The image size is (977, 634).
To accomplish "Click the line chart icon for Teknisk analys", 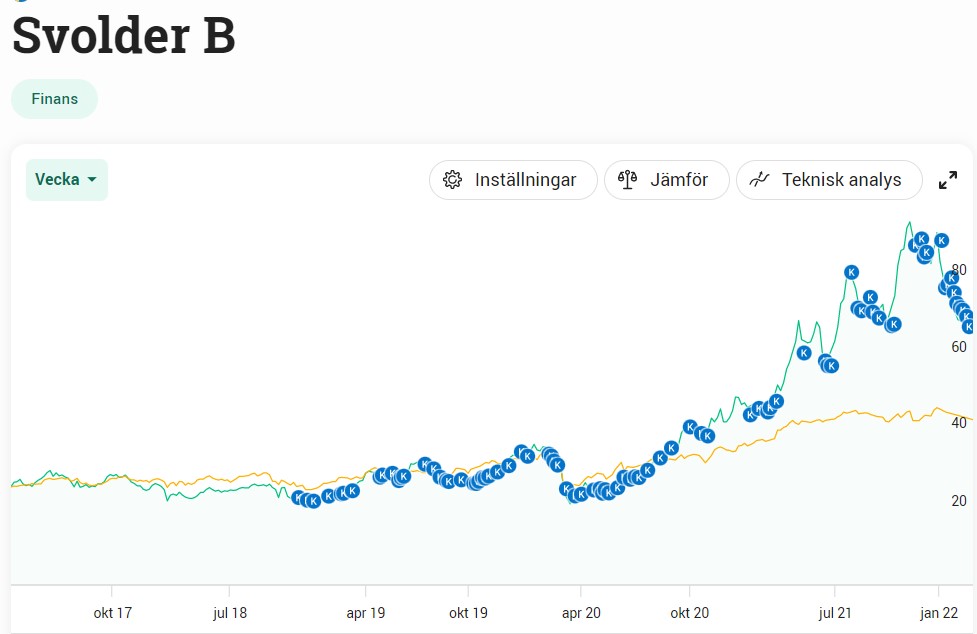I will [x=760, y=180].
